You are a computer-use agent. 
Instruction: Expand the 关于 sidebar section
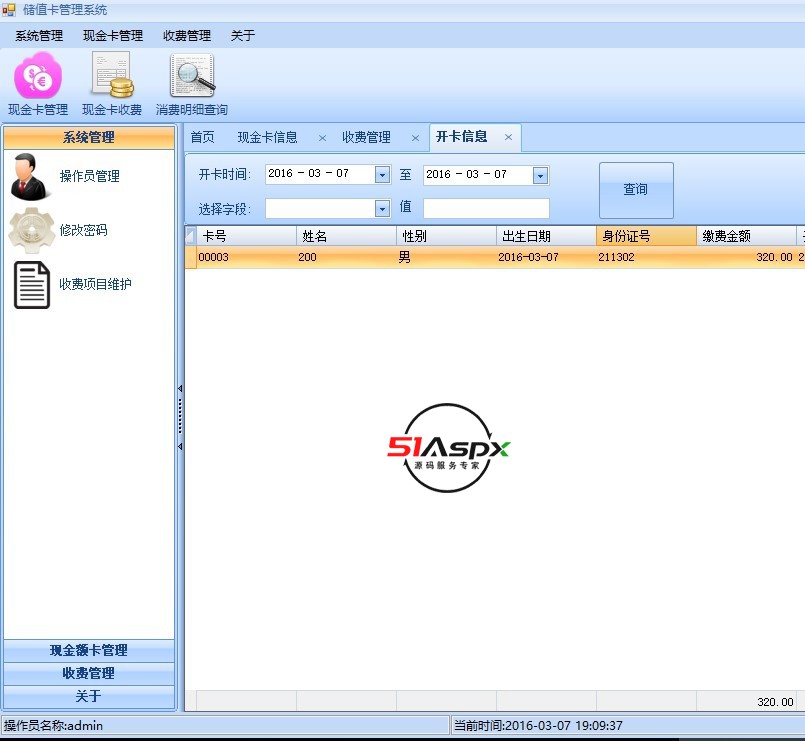pyautogui.click(x=89, y=696)
